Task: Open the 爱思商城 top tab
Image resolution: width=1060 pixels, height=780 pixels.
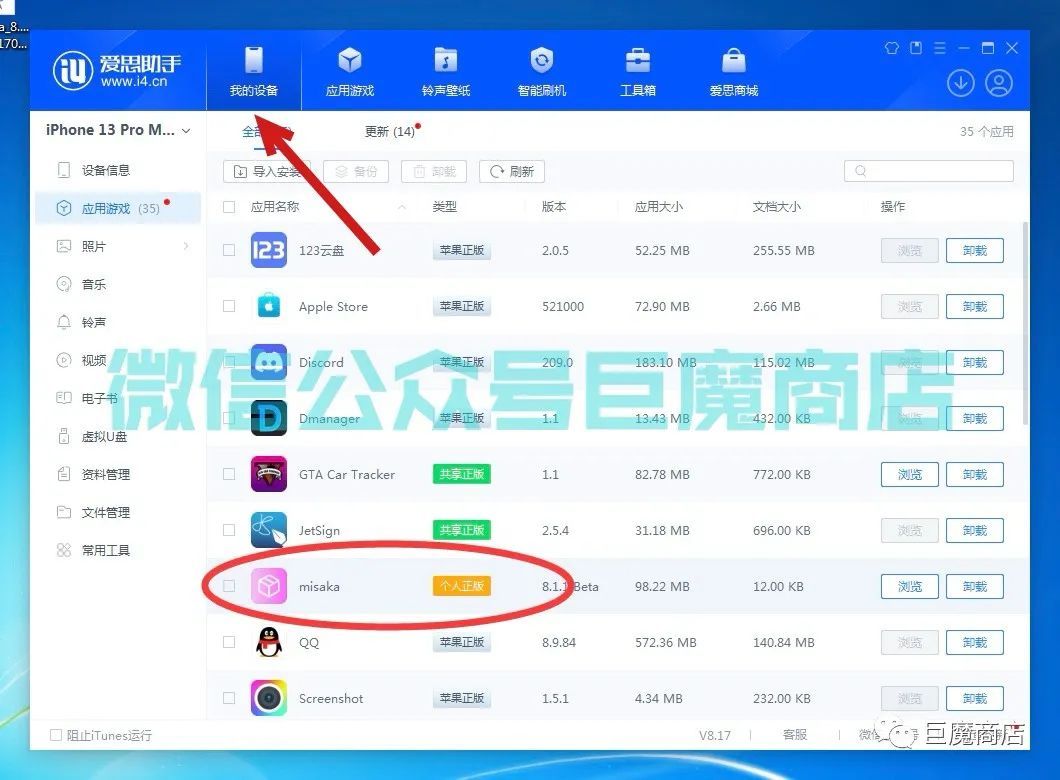Action: coord(733,71)
